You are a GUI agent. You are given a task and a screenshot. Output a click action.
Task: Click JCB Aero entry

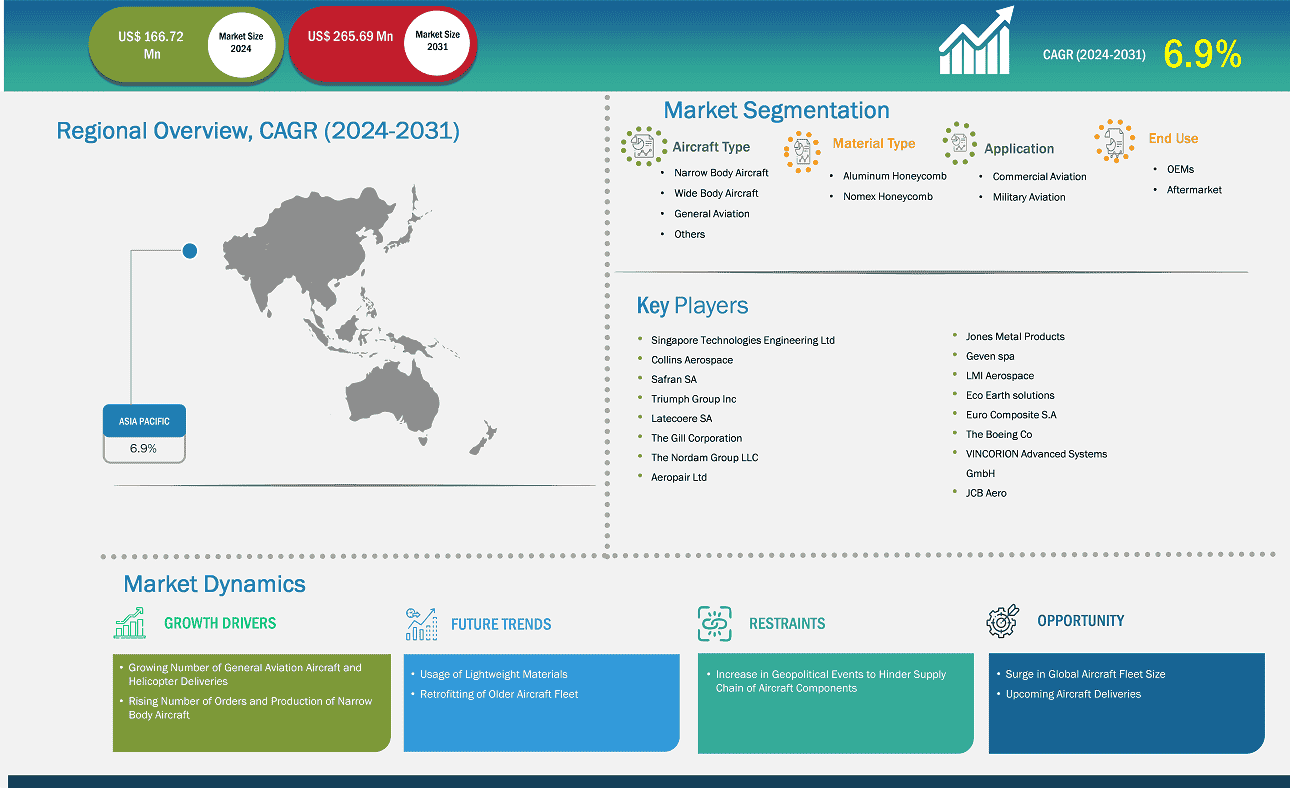tap(986, 493)
